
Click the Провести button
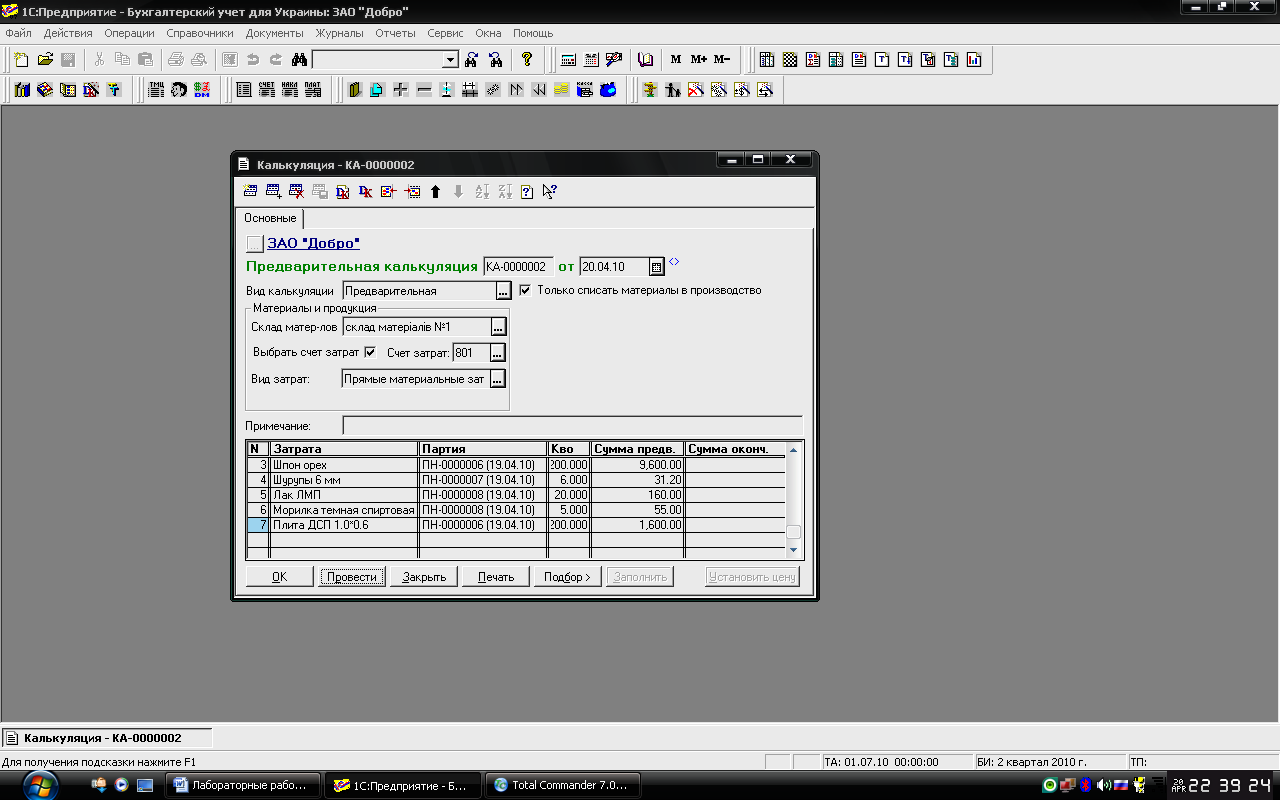352,577
